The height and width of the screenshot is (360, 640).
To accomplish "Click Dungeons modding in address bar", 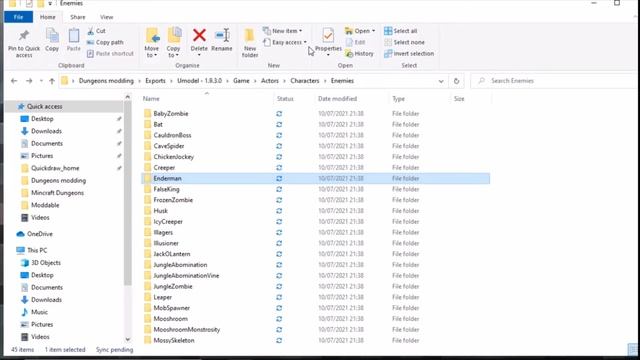I will tap(106, 81).
